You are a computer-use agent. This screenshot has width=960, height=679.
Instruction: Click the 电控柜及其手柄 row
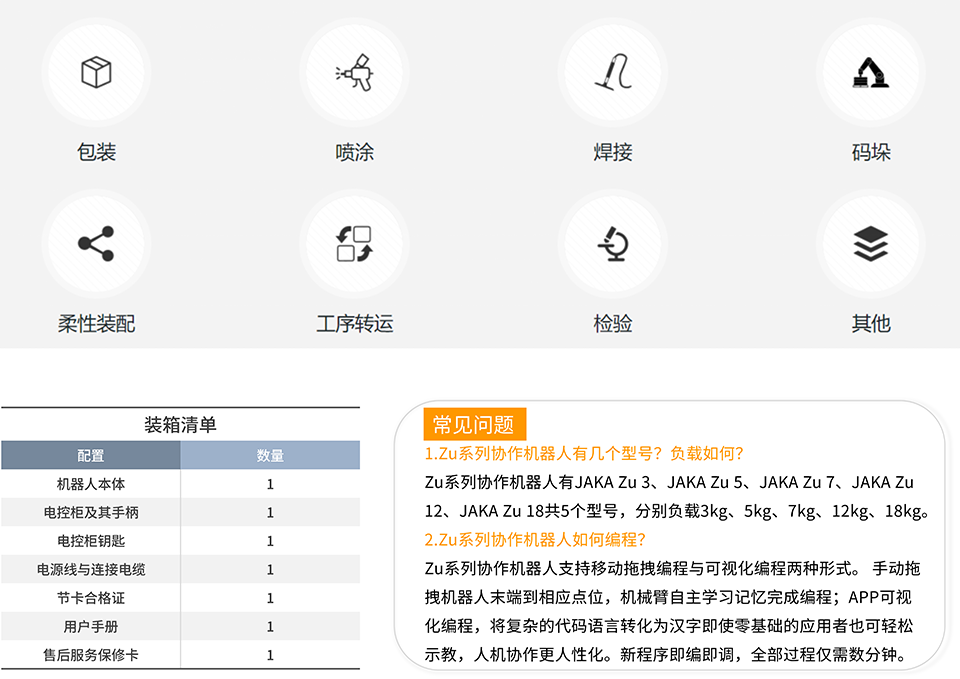coord(91,513)
